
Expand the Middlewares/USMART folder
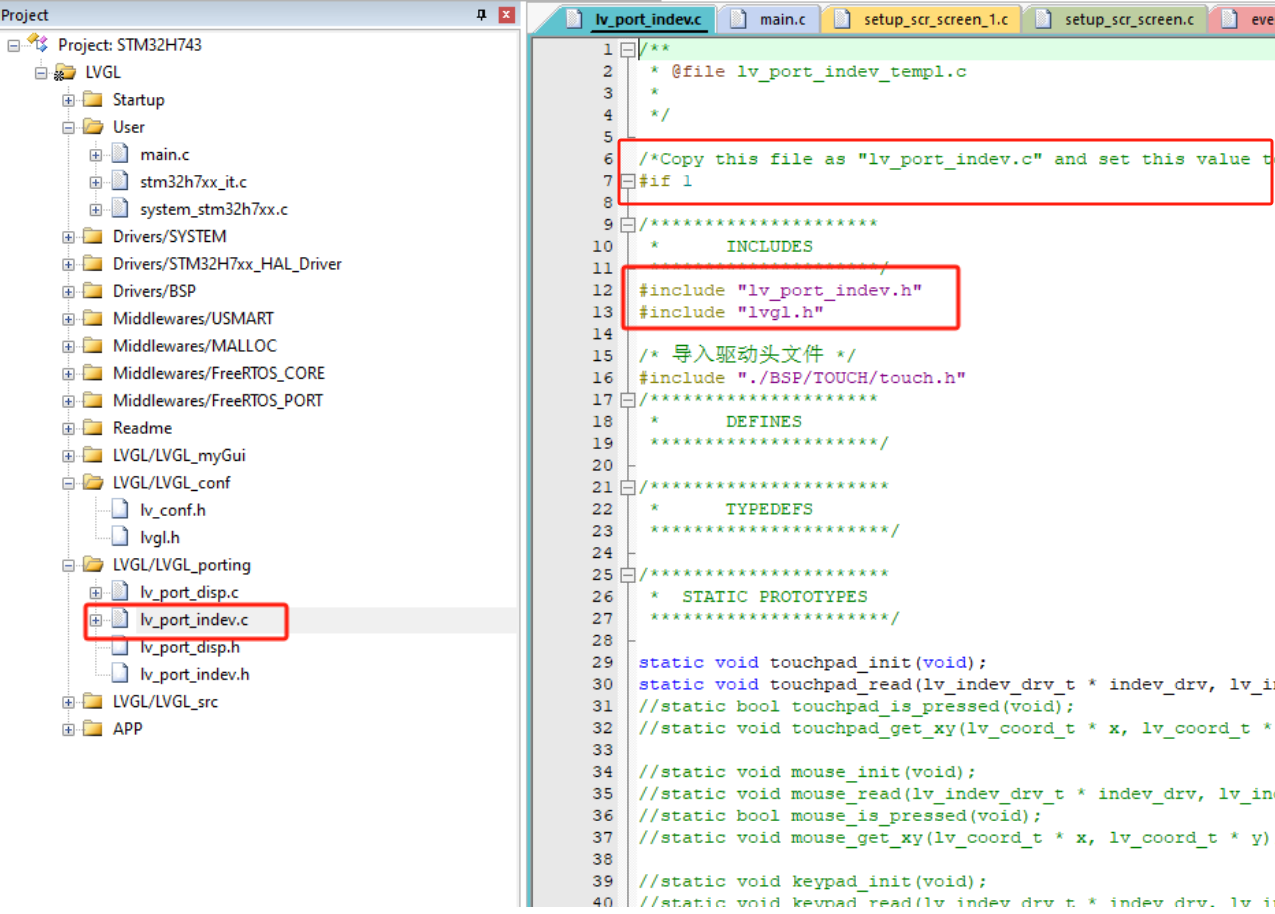coord(68,319)
